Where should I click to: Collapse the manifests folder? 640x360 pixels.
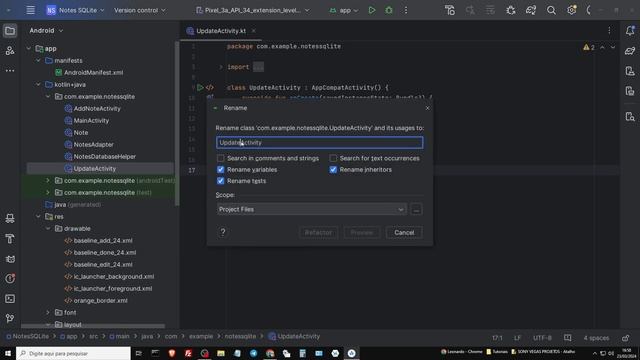click(38, 60)
